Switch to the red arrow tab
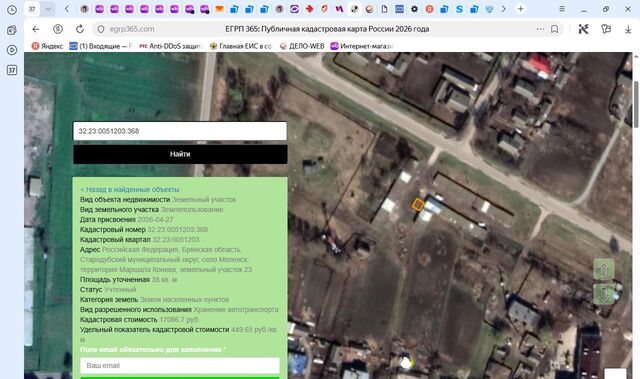The height and width of the screenshot is (379, 640). (310, 9)
